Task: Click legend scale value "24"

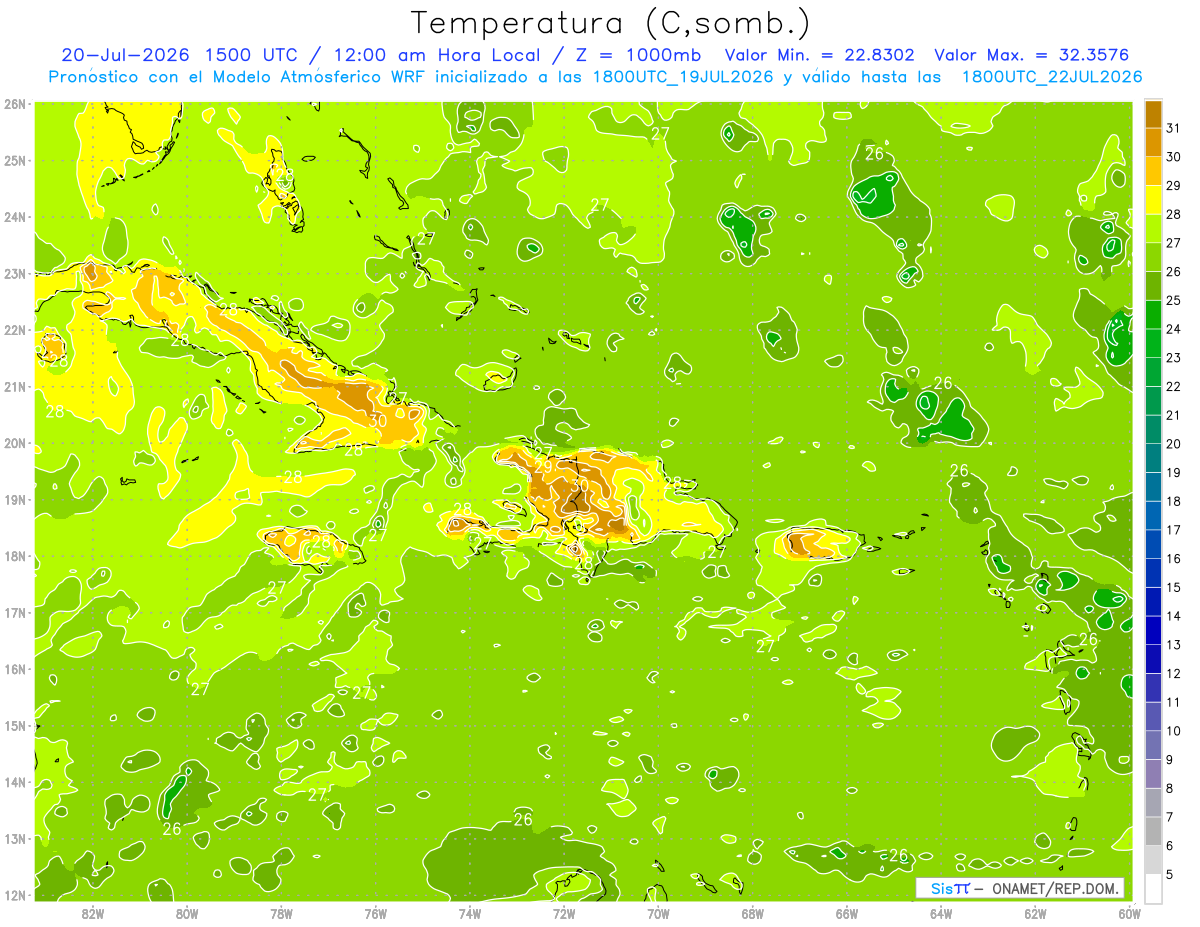Action: (1173, 329)
